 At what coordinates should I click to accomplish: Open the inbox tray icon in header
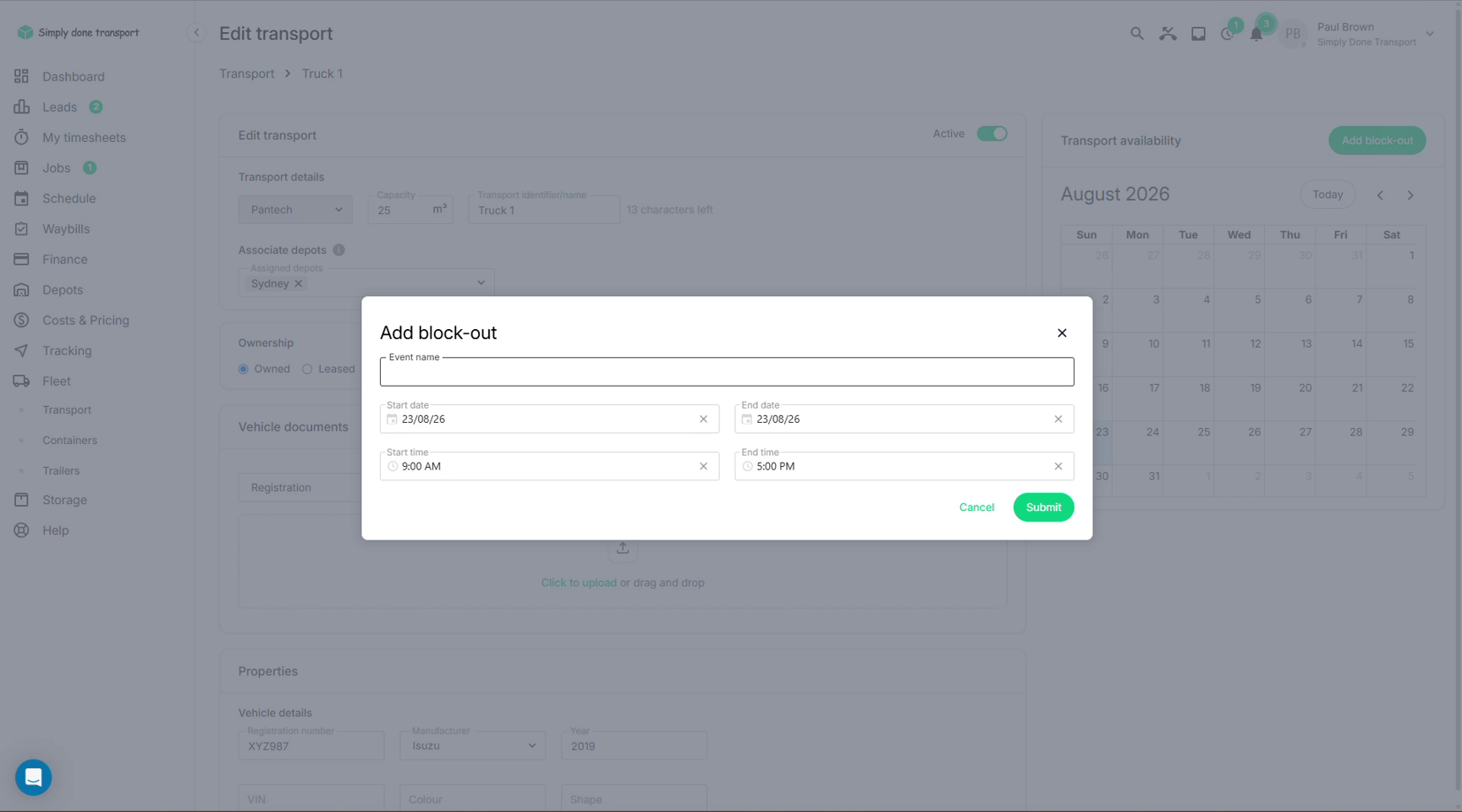1198,34
